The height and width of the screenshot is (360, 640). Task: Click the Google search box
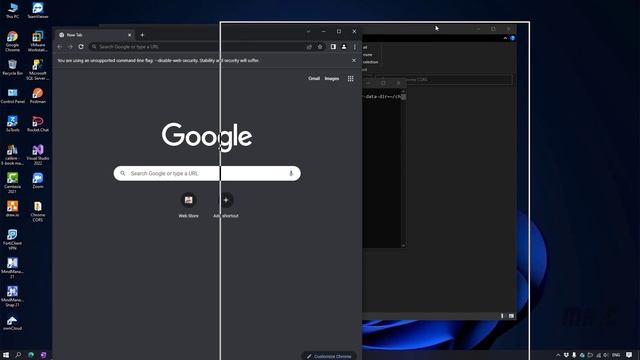[207, 173]
